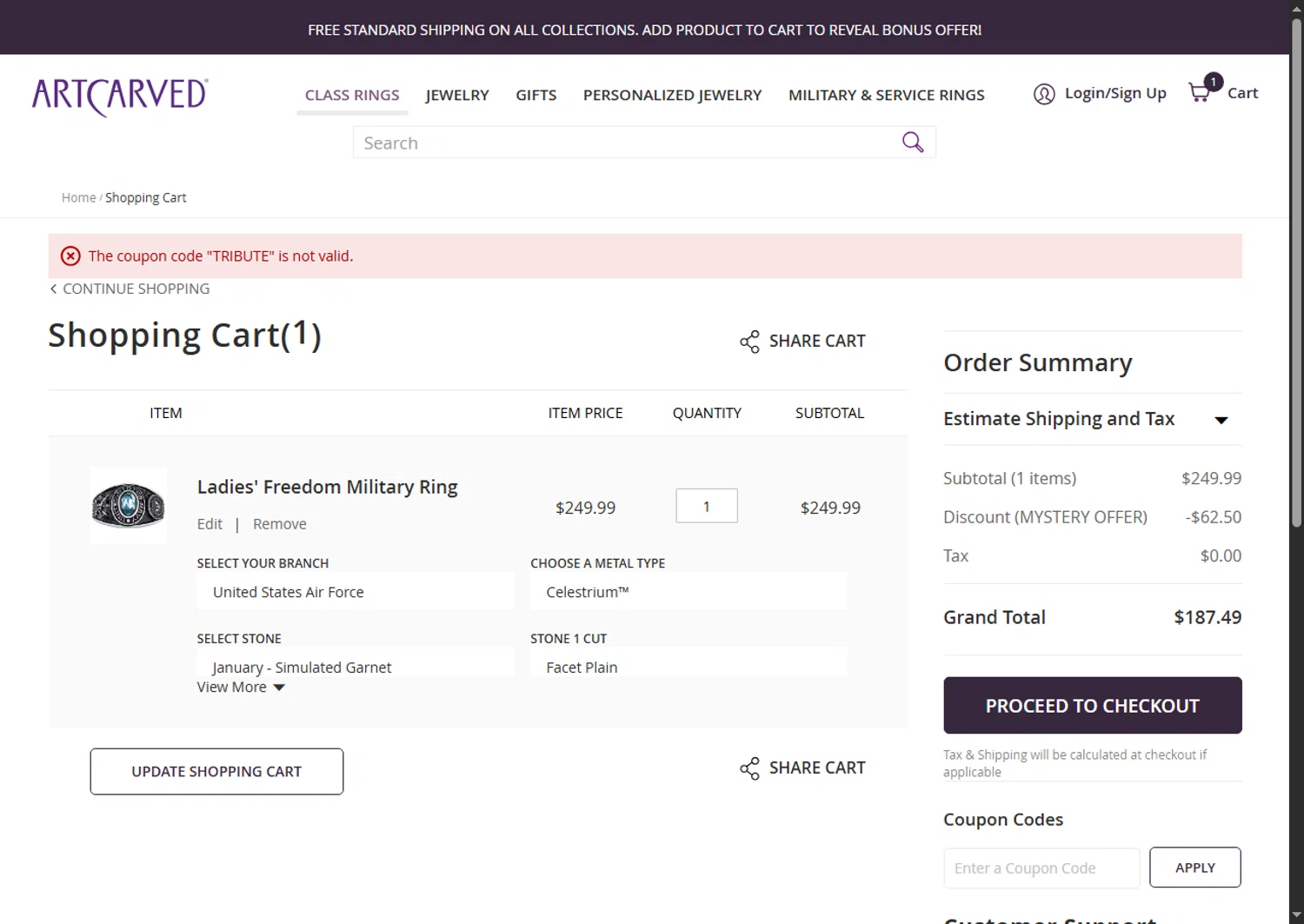Click the red error icon in alert
Viewport: 1304px width, 924px height.
pos(70,256)
